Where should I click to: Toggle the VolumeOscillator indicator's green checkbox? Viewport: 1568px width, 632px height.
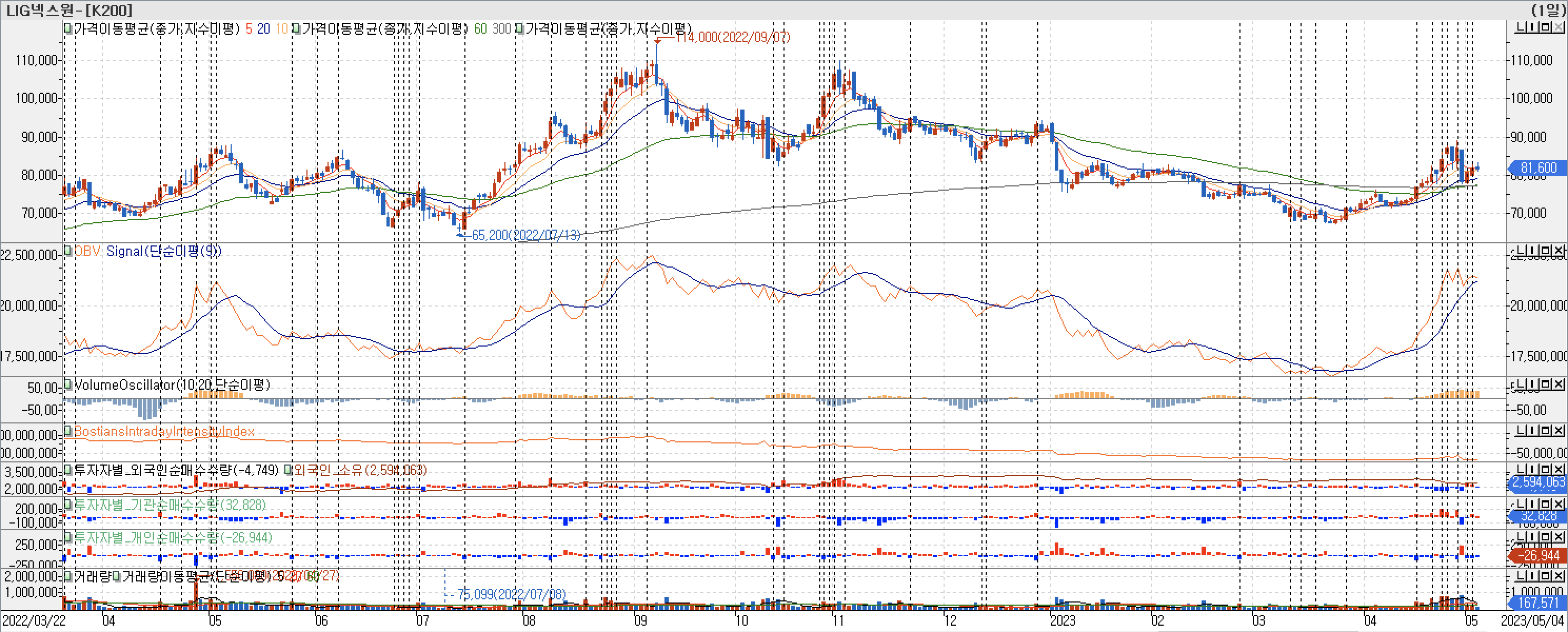pos(68,384)
